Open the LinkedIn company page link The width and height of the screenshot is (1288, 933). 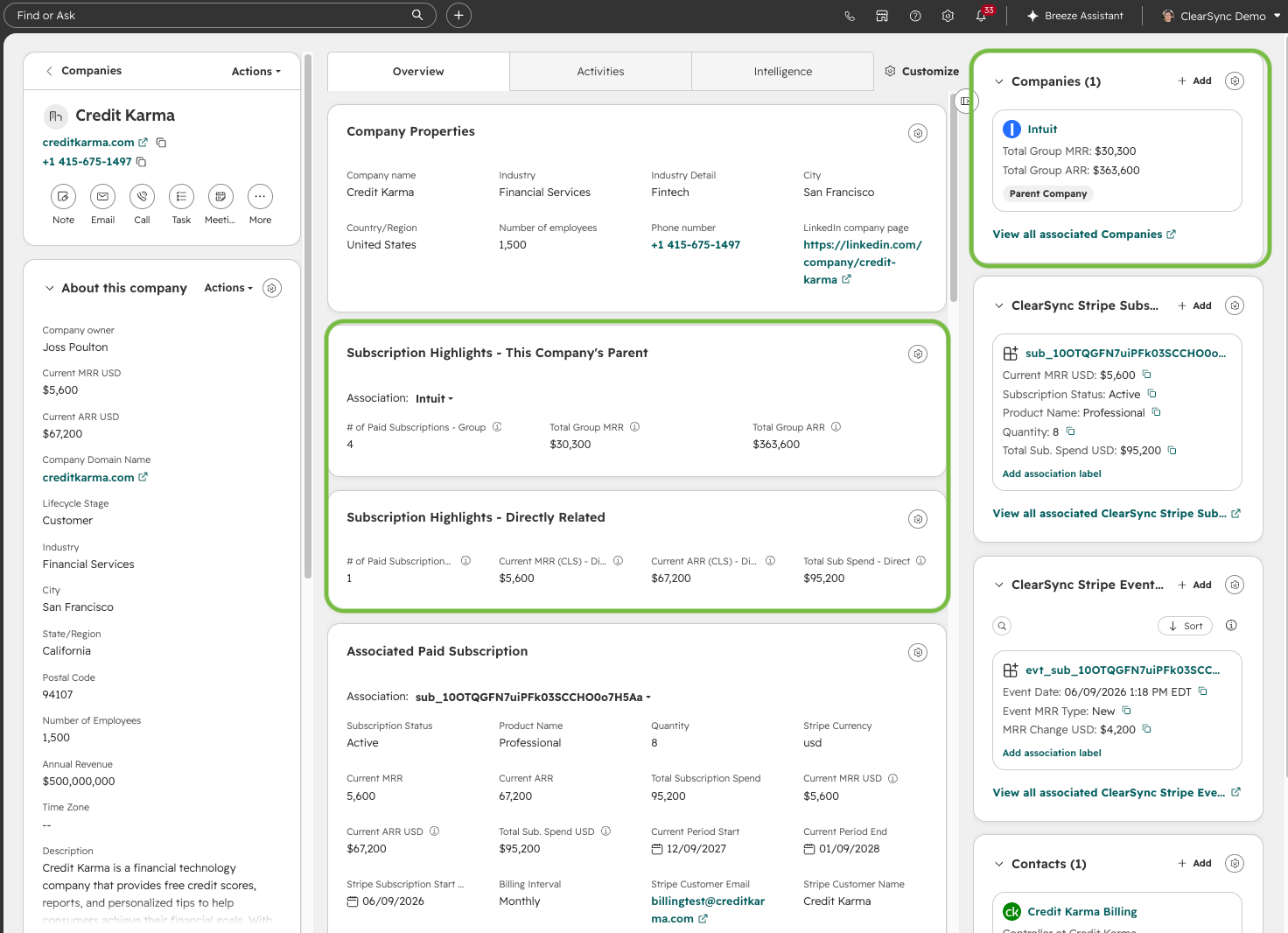click(862, 263)
